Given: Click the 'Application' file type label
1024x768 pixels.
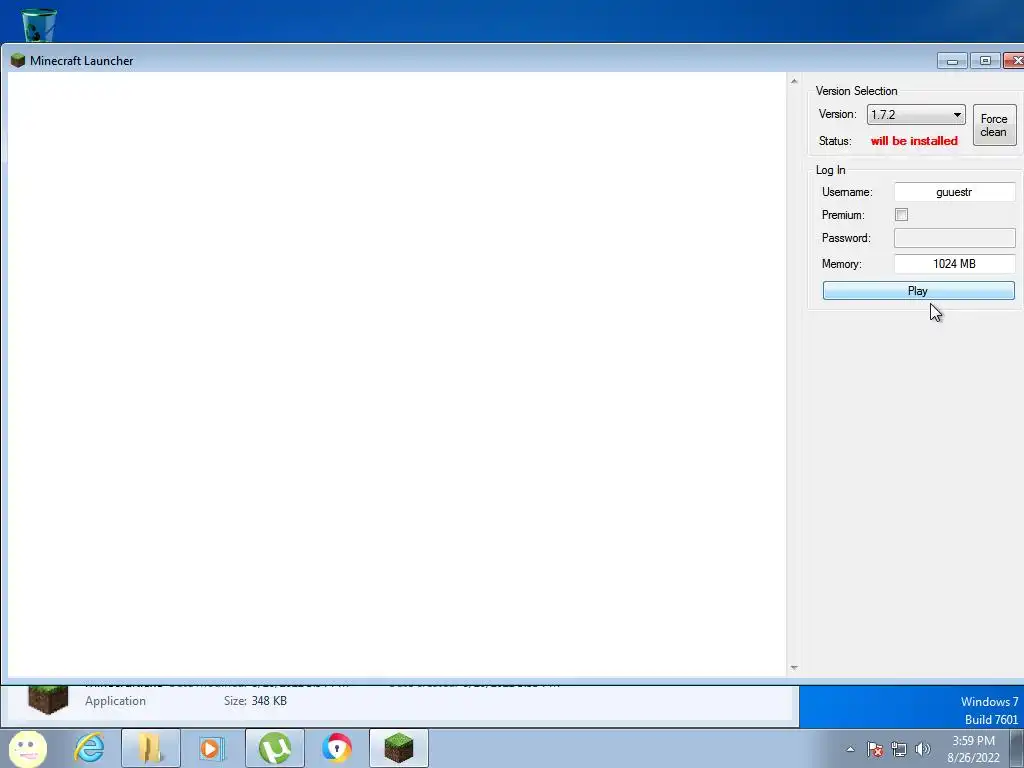Looking at the screenshot, I should (x=115, y=701).
